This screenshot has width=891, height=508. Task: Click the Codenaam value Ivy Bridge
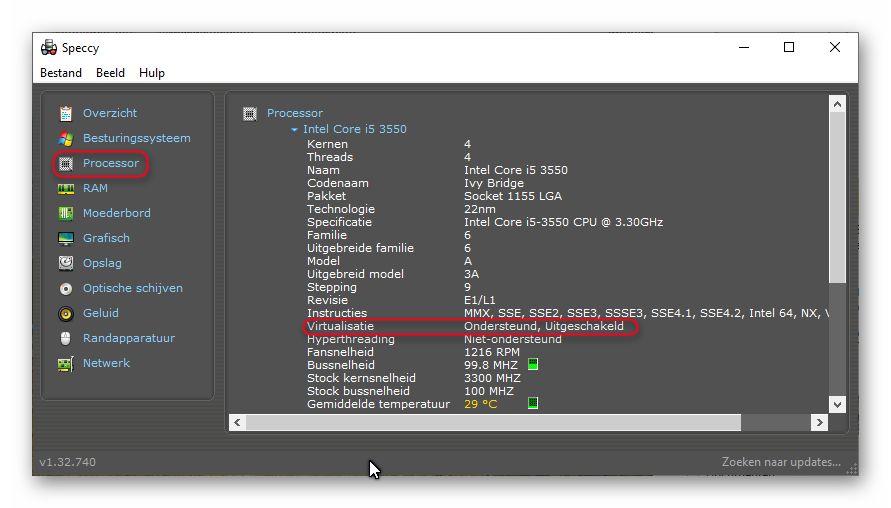(x=494, y=183)
